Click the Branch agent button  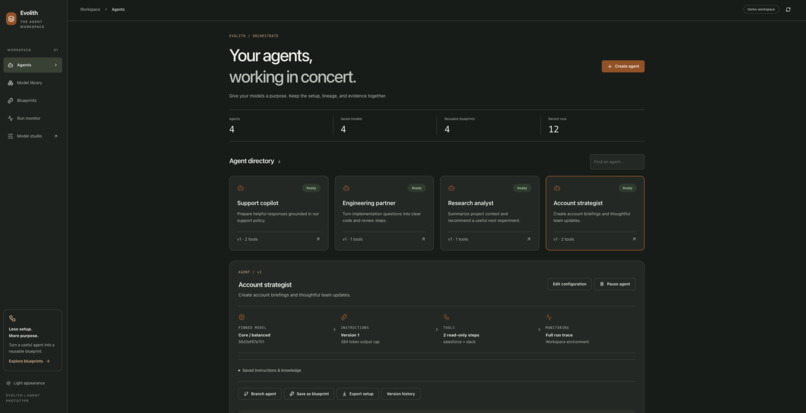260,394
